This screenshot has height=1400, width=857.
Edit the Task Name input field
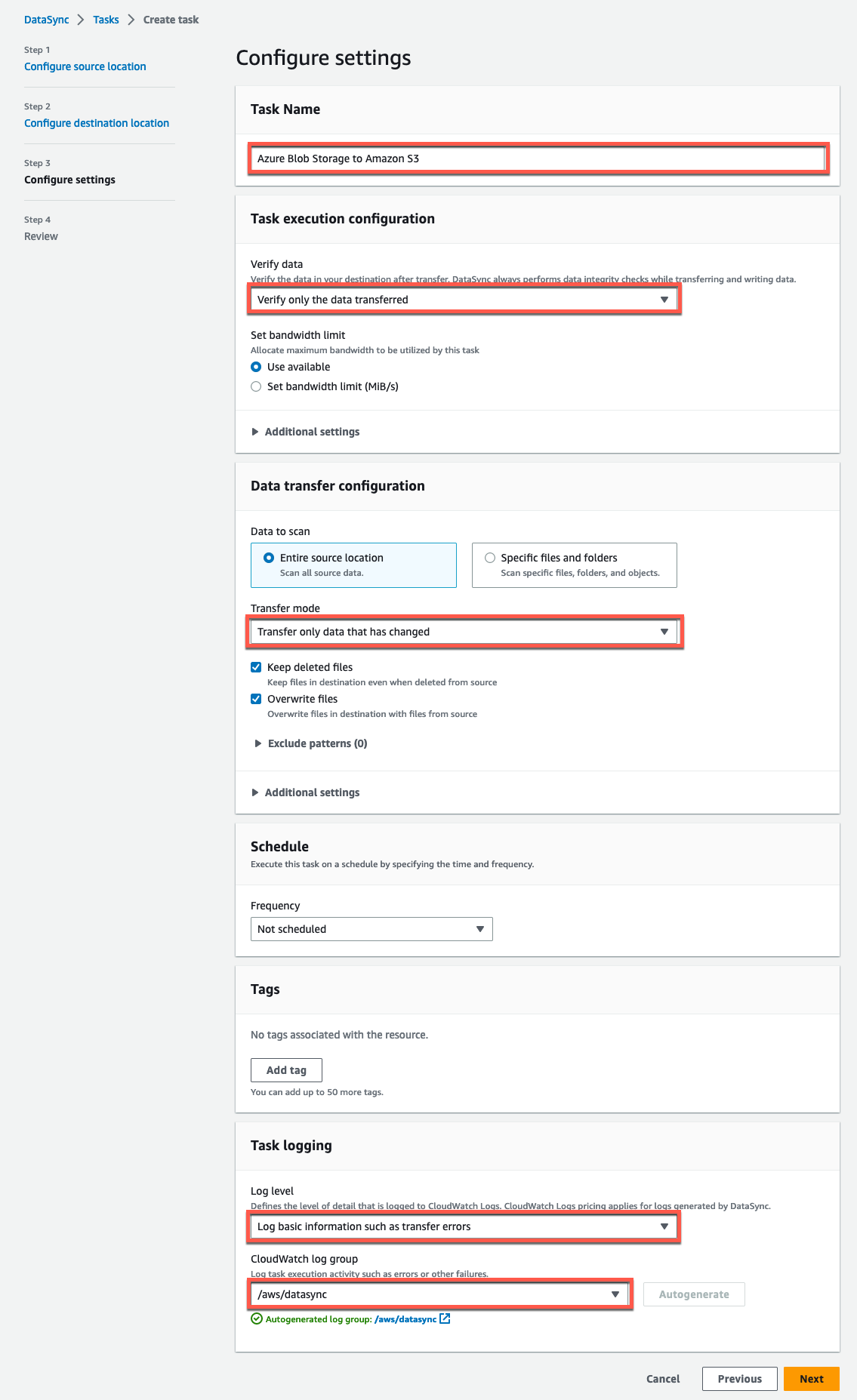click(x=538, y=158)
